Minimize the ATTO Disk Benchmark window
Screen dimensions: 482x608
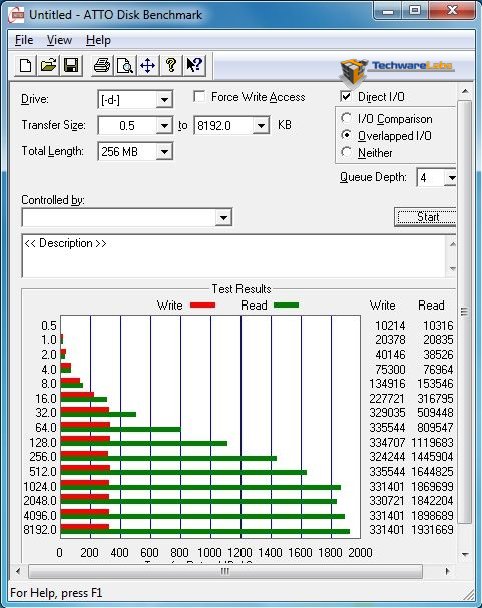(388, 10)
